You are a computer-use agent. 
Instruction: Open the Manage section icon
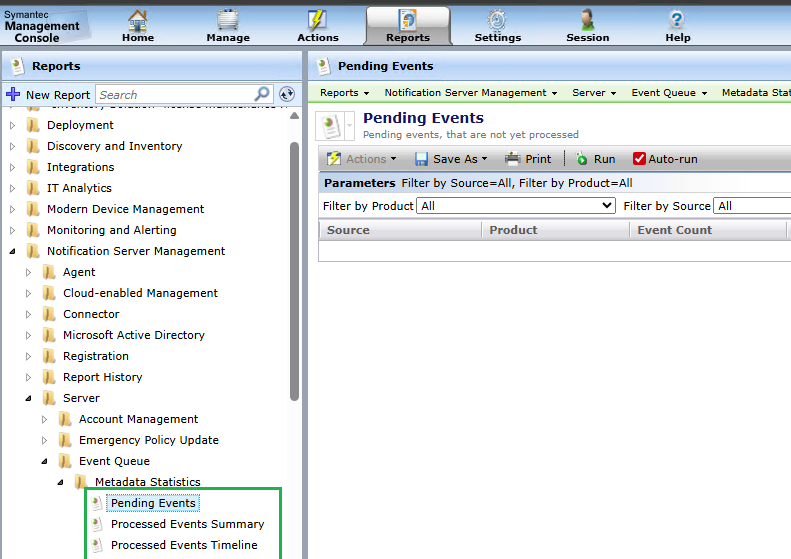228,20
